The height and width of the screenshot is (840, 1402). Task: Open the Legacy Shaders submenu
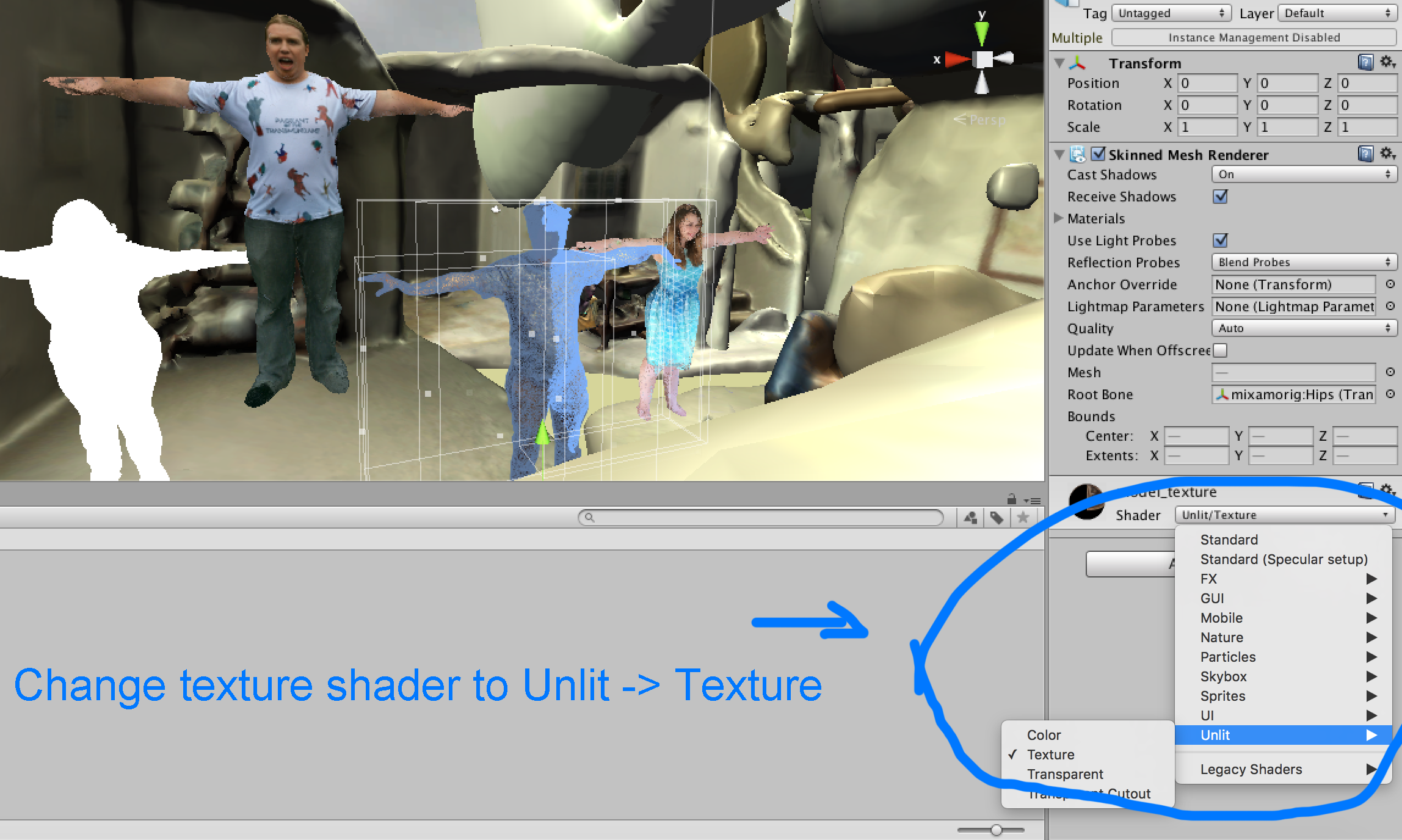coord(1284,769)
